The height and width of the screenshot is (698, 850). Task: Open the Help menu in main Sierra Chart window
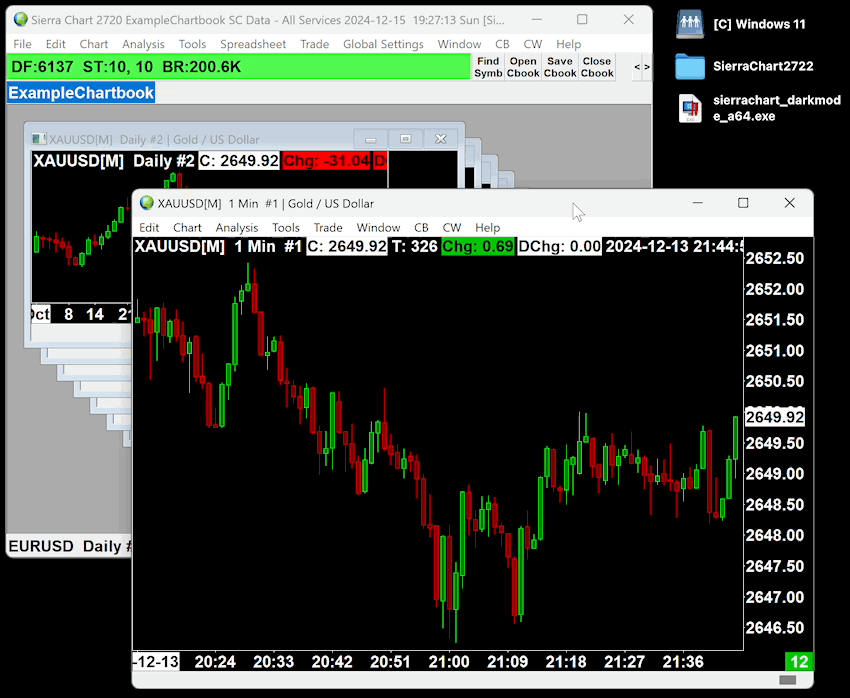568,44
